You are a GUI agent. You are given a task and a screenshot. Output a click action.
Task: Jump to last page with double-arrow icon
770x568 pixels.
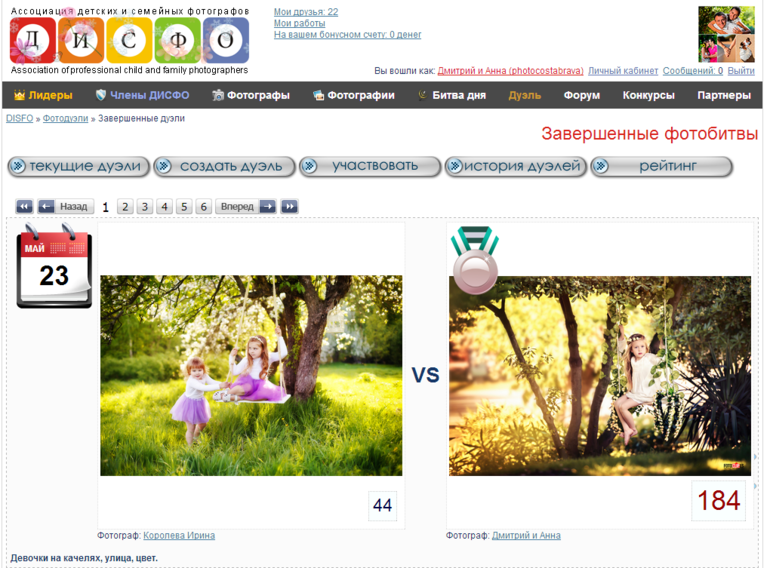(289, 207)
